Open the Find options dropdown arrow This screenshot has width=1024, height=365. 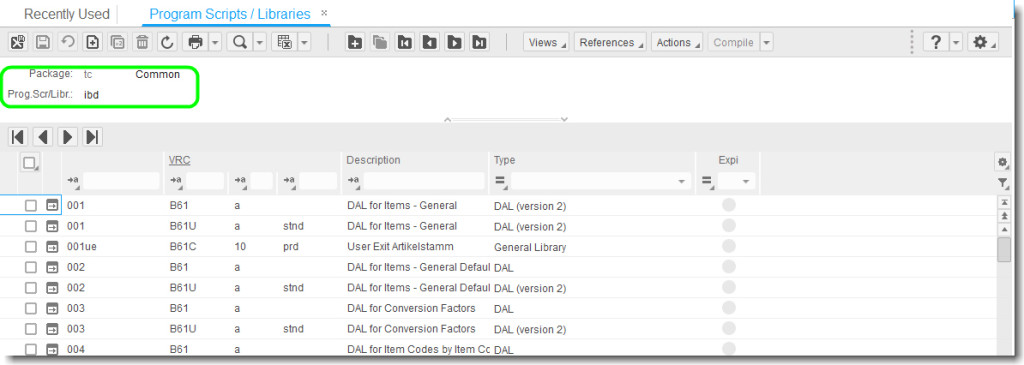pos(260,42)
